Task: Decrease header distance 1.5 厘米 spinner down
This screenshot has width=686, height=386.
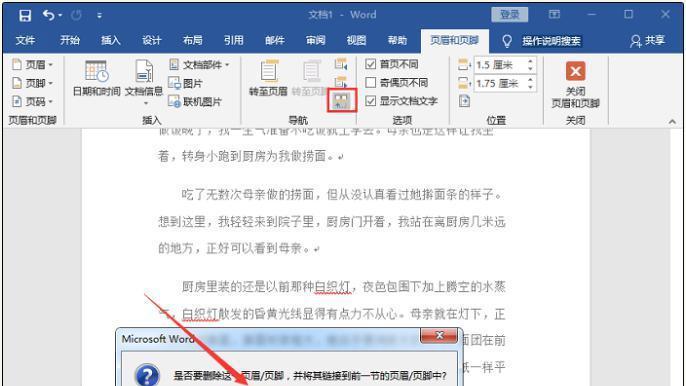Action: 530,69
